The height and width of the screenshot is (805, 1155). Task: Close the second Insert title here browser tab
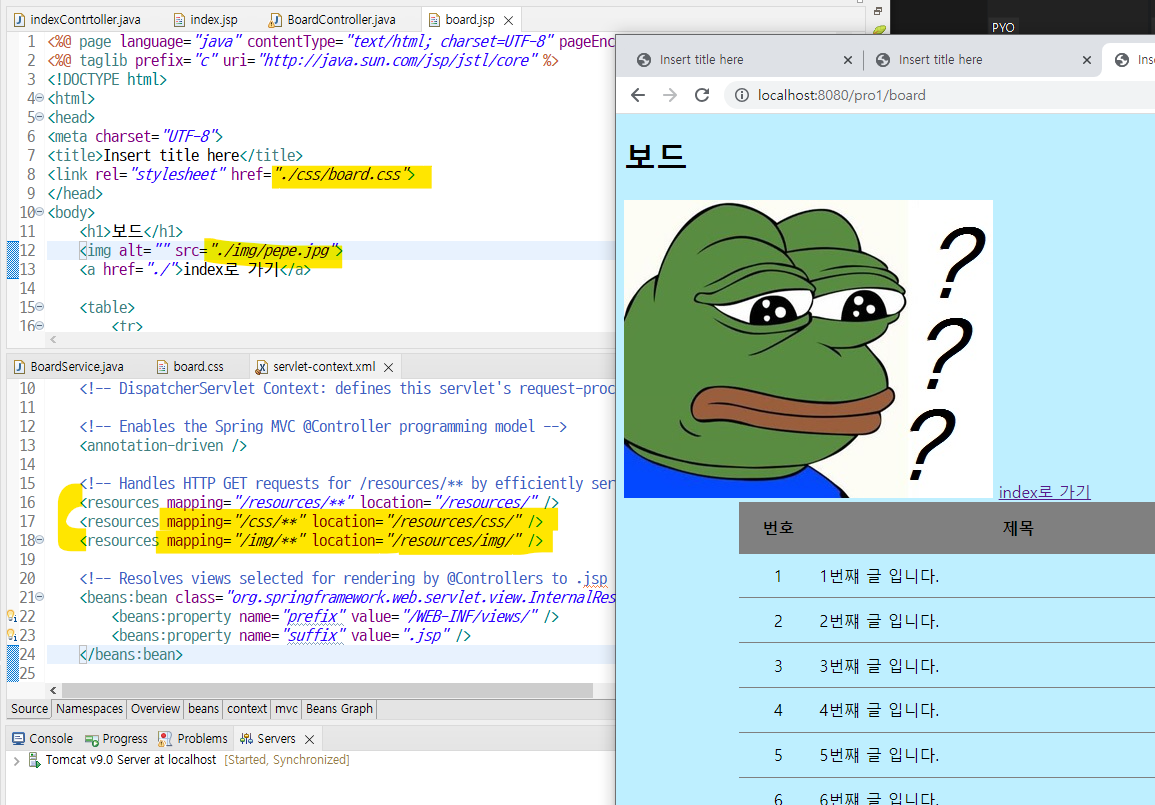[1086, 60]
